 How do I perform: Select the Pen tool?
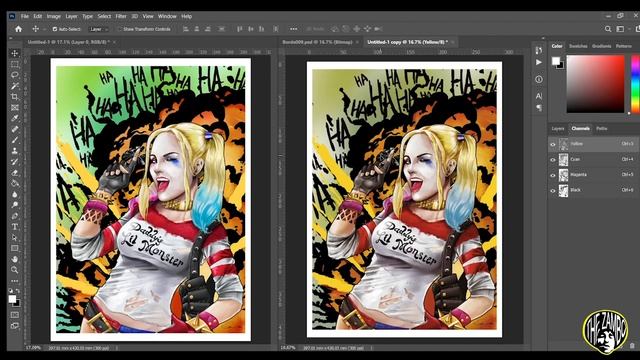[x=15, y=216]
